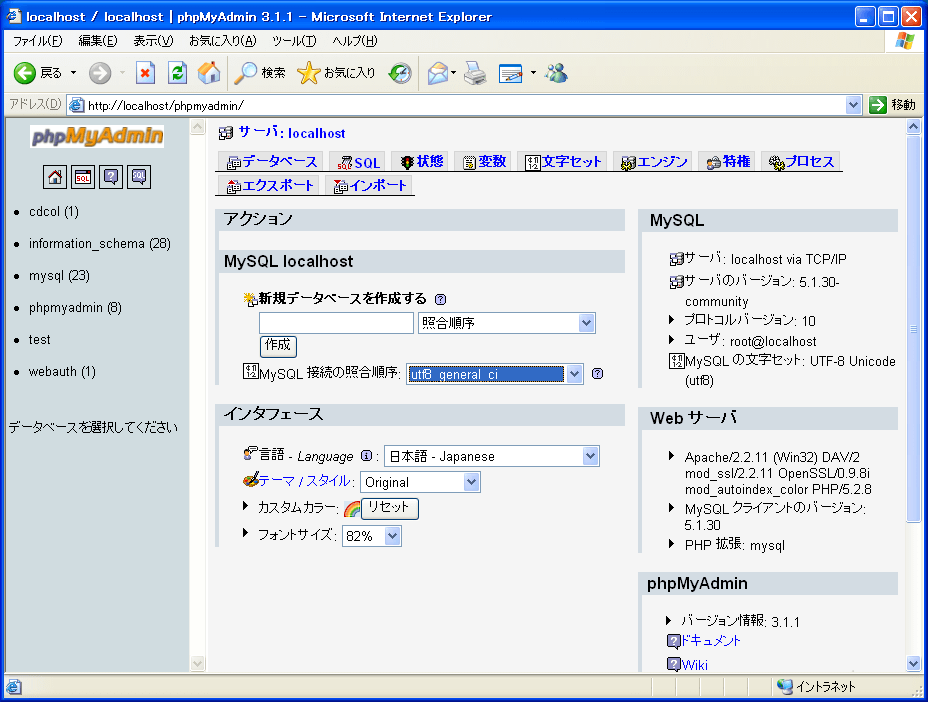The height and width of the screenshot is (702, 928).
Task: Click the IE Home toolbar icon
Action: [x=209, y=73]
